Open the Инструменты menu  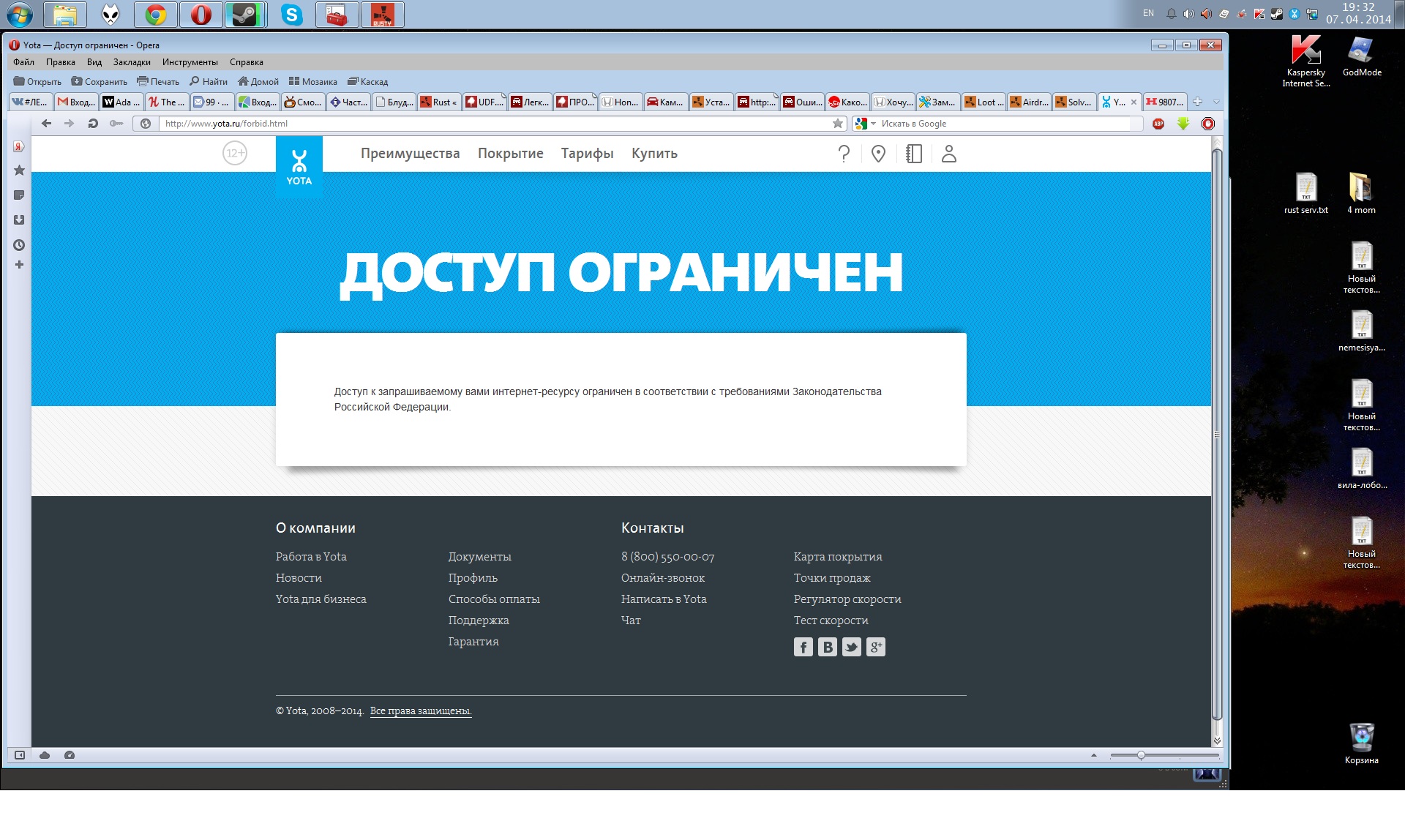tap(190, 62)
